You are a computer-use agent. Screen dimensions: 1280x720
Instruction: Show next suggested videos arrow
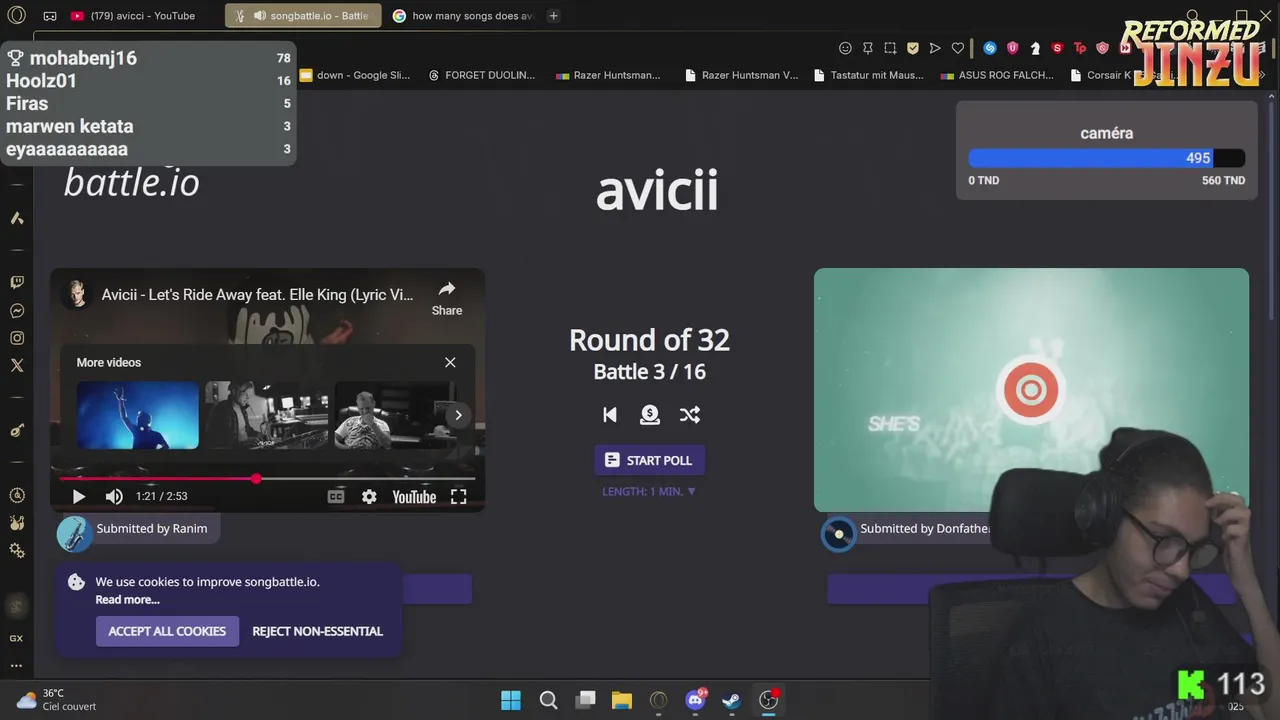(x=458, y=415)
